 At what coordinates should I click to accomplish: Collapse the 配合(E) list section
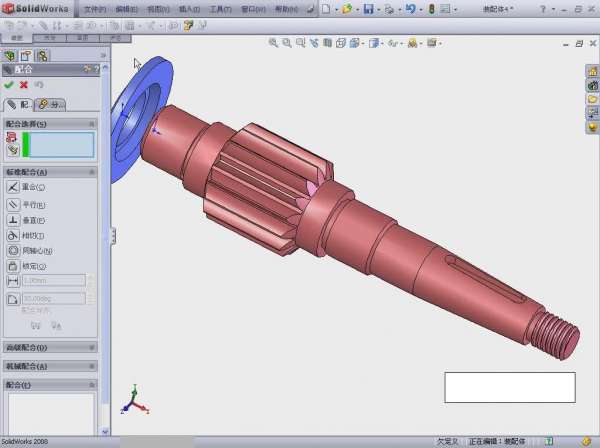pos(91,384)
